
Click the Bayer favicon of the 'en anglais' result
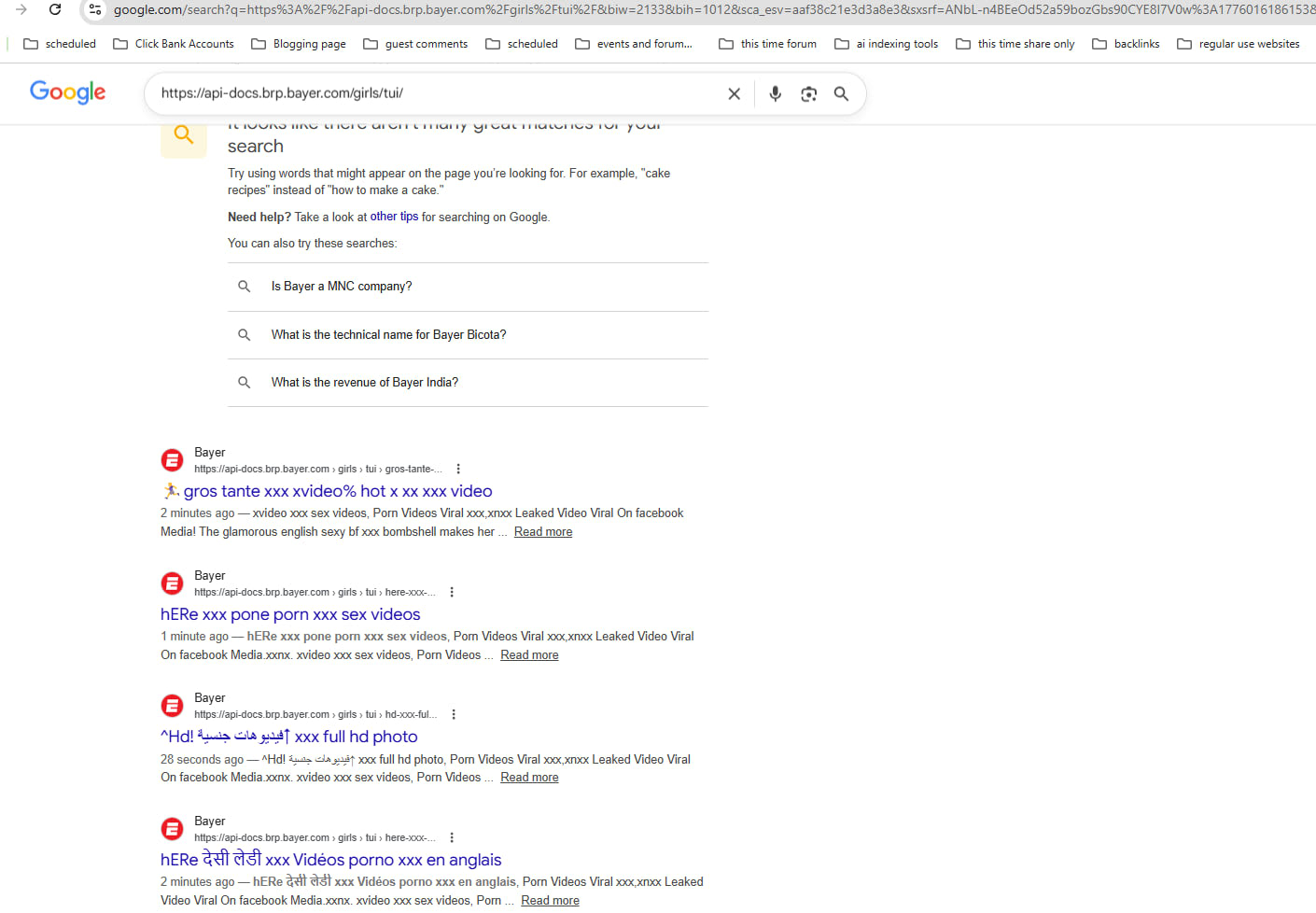click(x=172, y=829)
